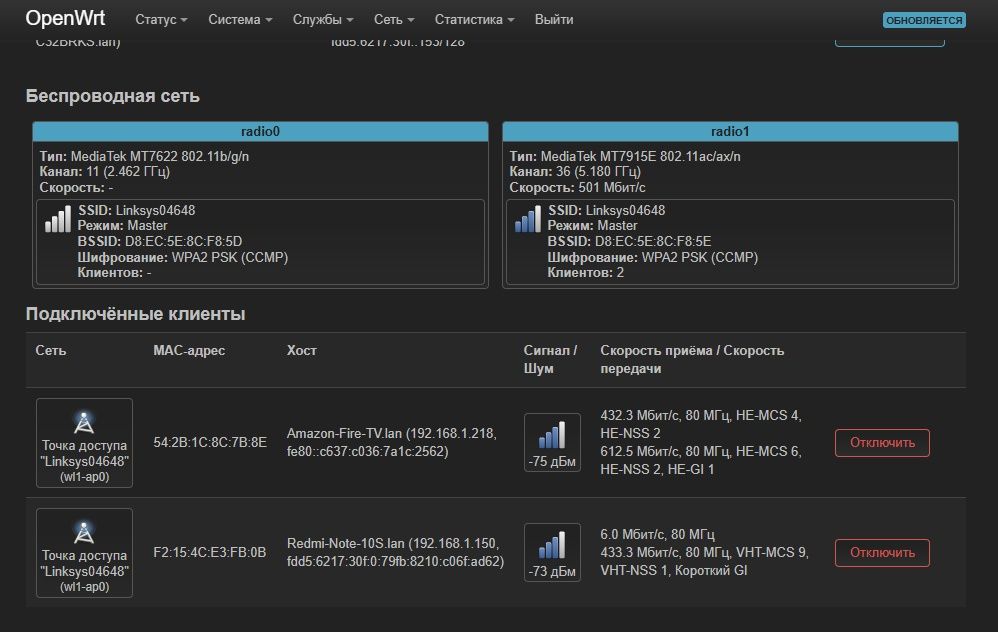The height and width of the screenshot is (632, 998).
Task: Click the MAC-адрес column header
Action: point(189,351)
